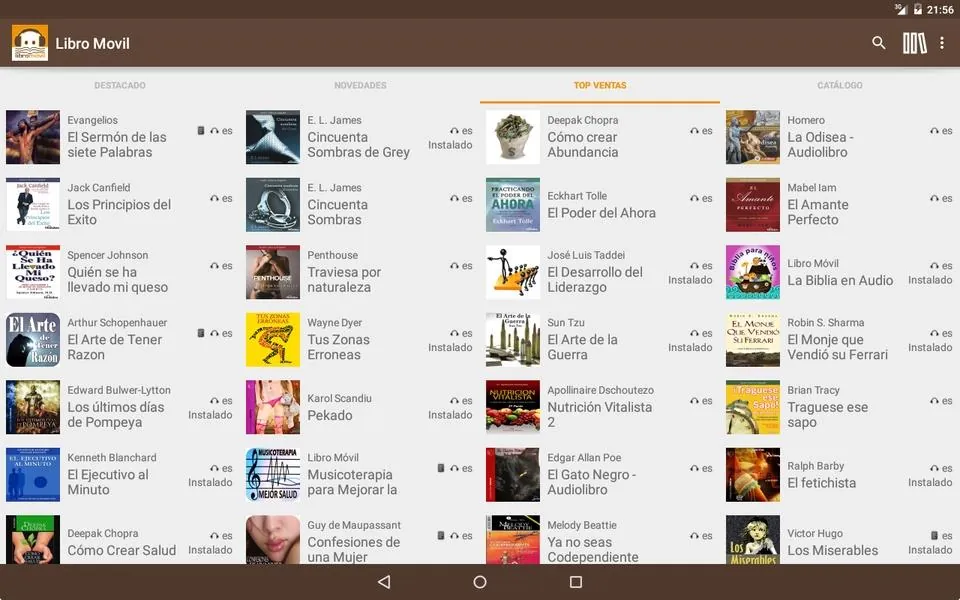The height and width of the screenshot is (600, 960).
Task: Open El Monje que Vendió su Ferrari cover
Action: pos(753,339)
